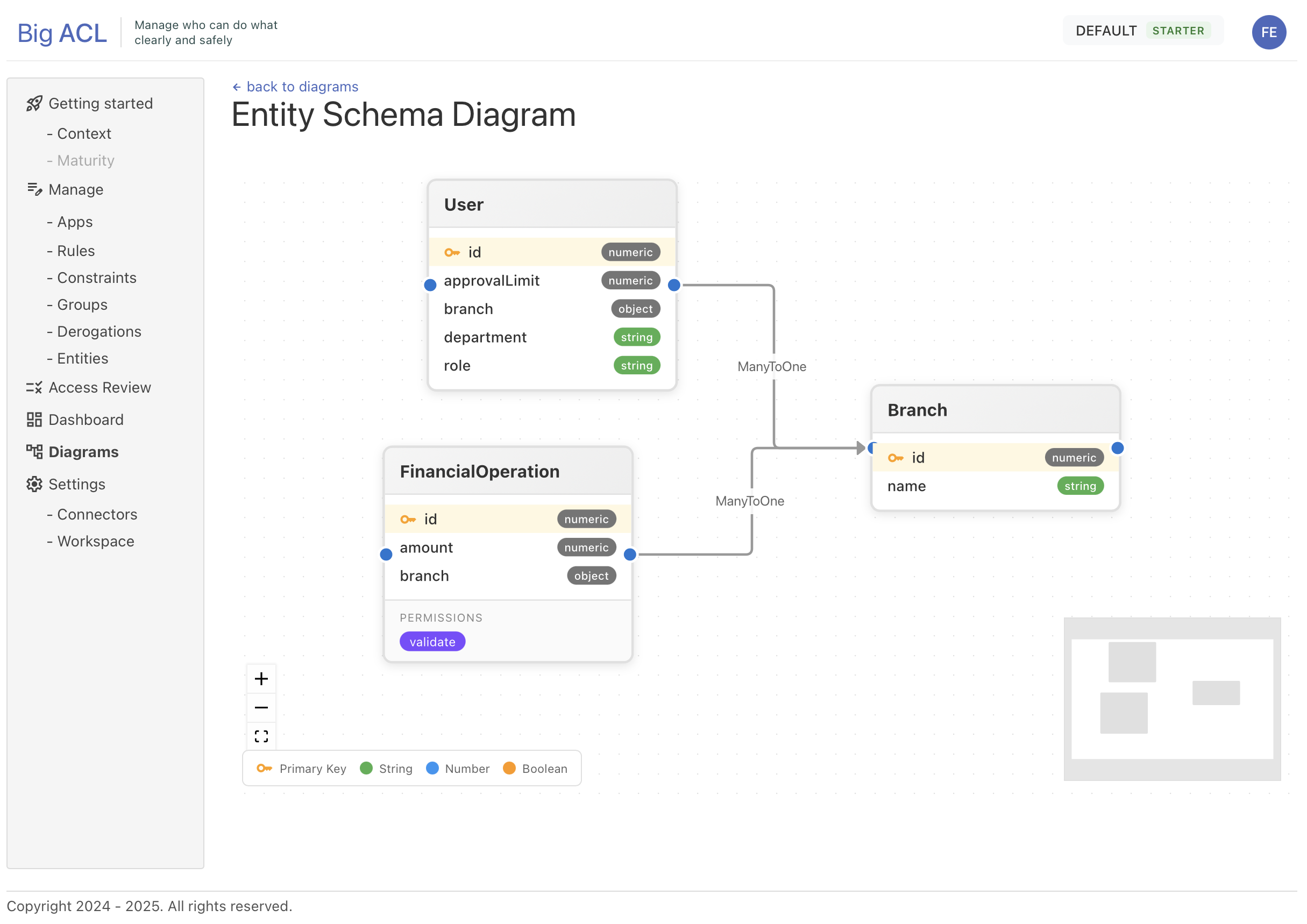Image resolution: width=1307 pixels, height=924 pixels.
Task: Switch to the Connectors settings page
Action: (x=97, y=514)
